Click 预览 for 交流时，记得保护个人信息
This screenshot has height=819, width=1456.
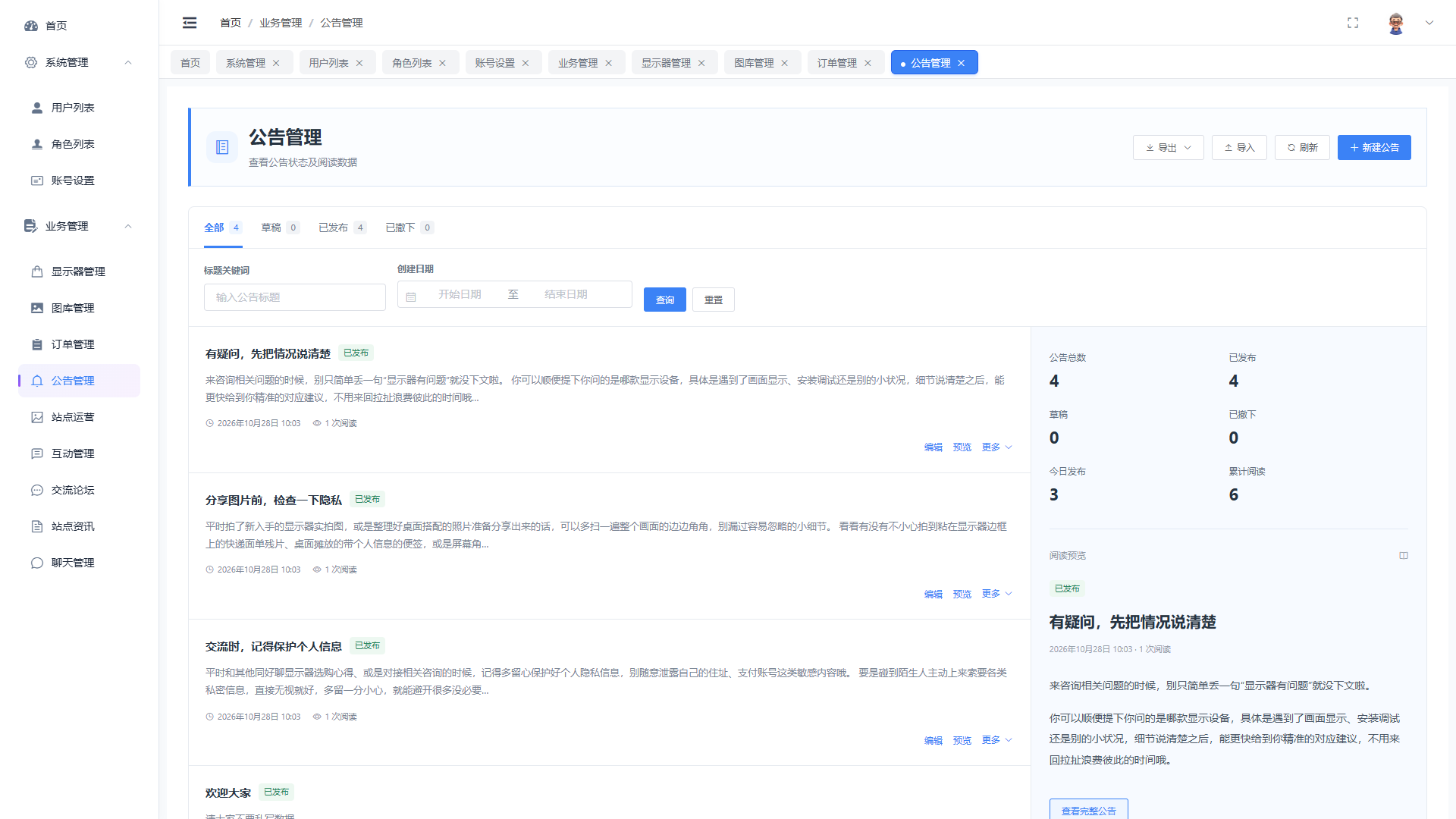962,741
